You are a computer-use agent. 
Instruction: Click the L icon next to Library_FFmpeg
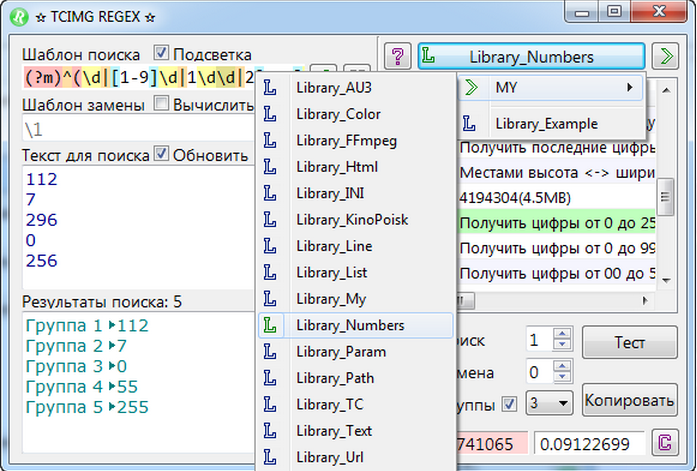tap(270, 140)
